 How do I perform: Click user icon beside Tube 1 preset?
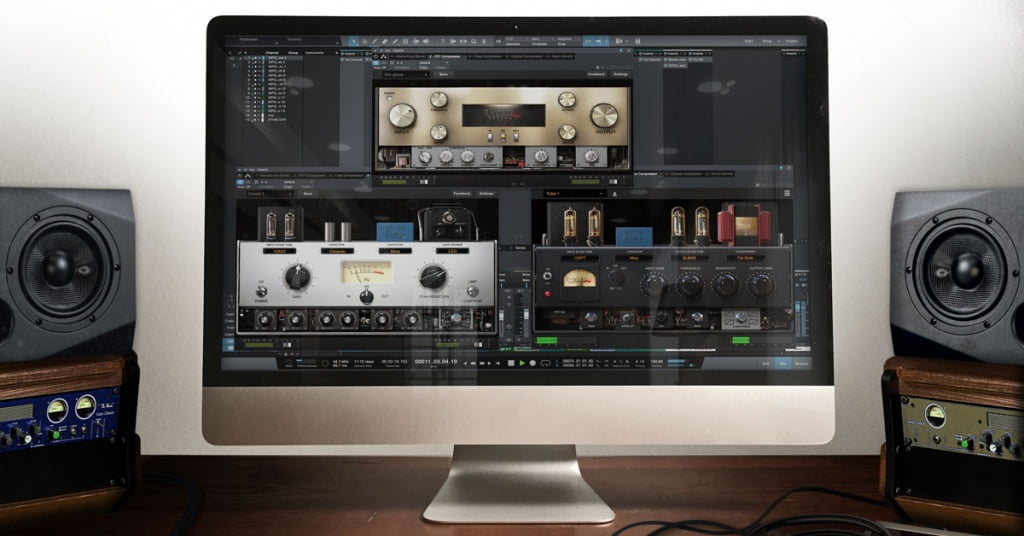615,194
